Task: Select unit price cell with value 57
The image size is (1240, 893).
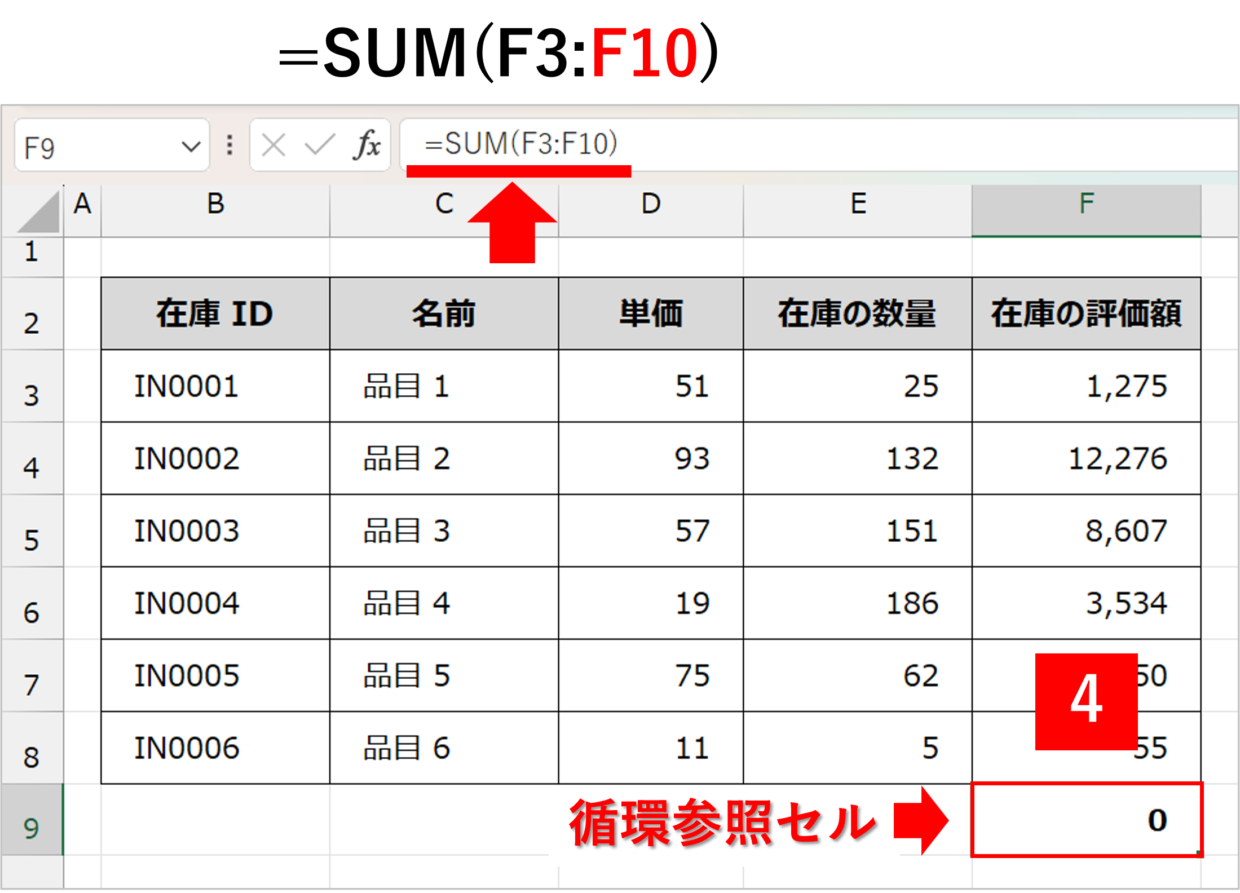Action: [651, 530]
